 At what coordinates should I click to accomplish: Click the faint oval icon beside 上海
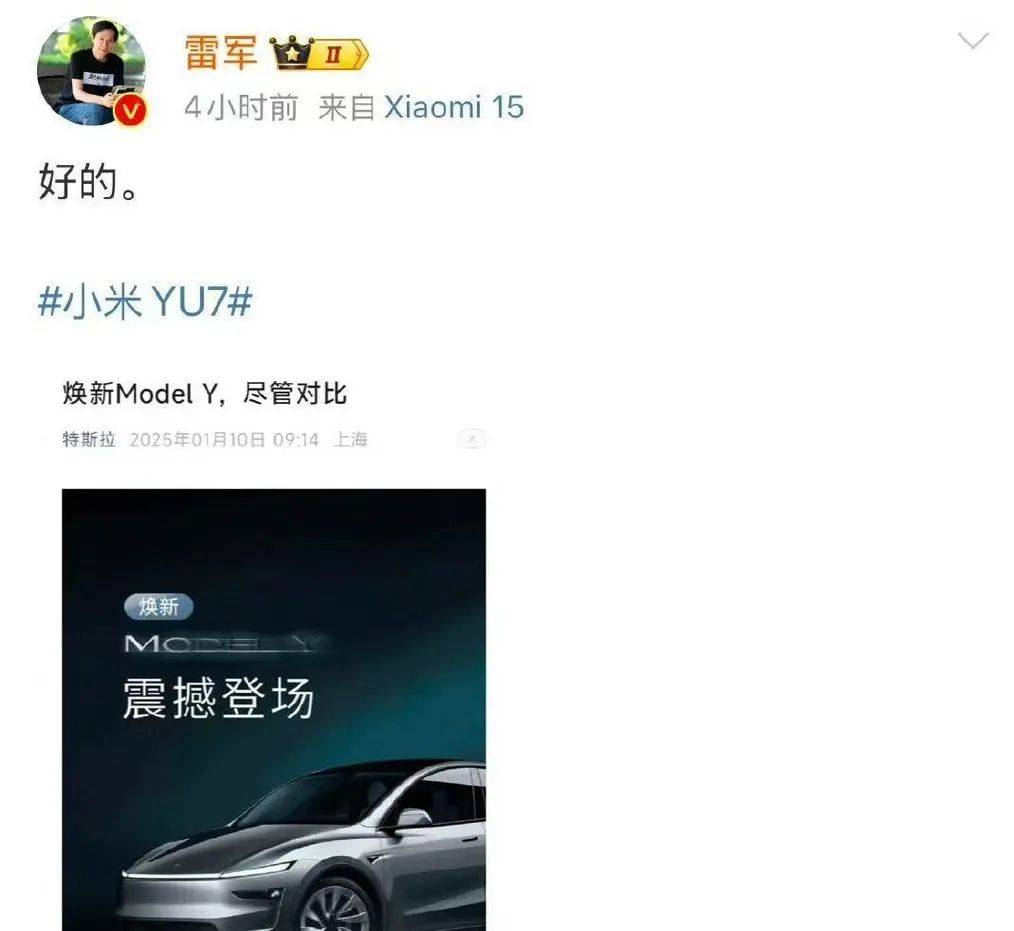tap(471, 439)
